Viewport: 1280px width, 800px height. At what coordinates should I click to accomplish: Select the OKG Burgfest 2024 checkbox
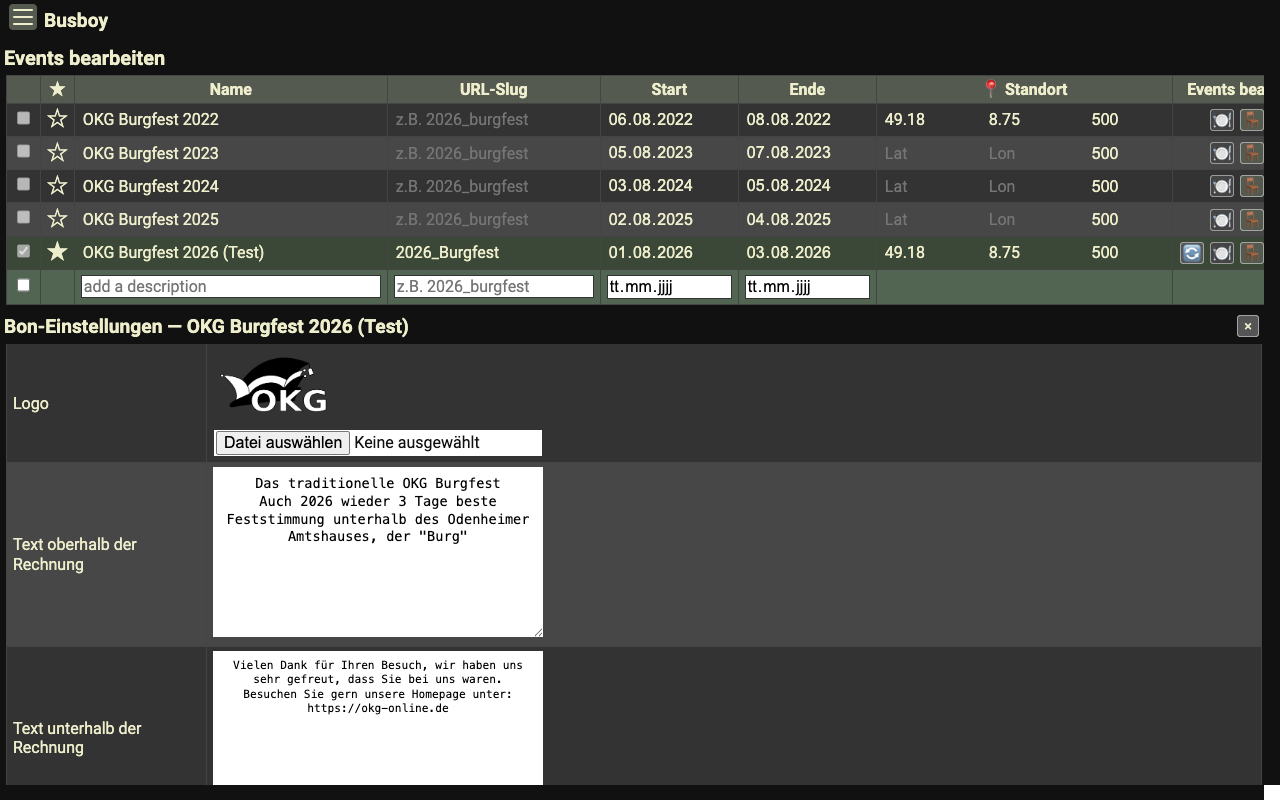click(x=24, y=184)
